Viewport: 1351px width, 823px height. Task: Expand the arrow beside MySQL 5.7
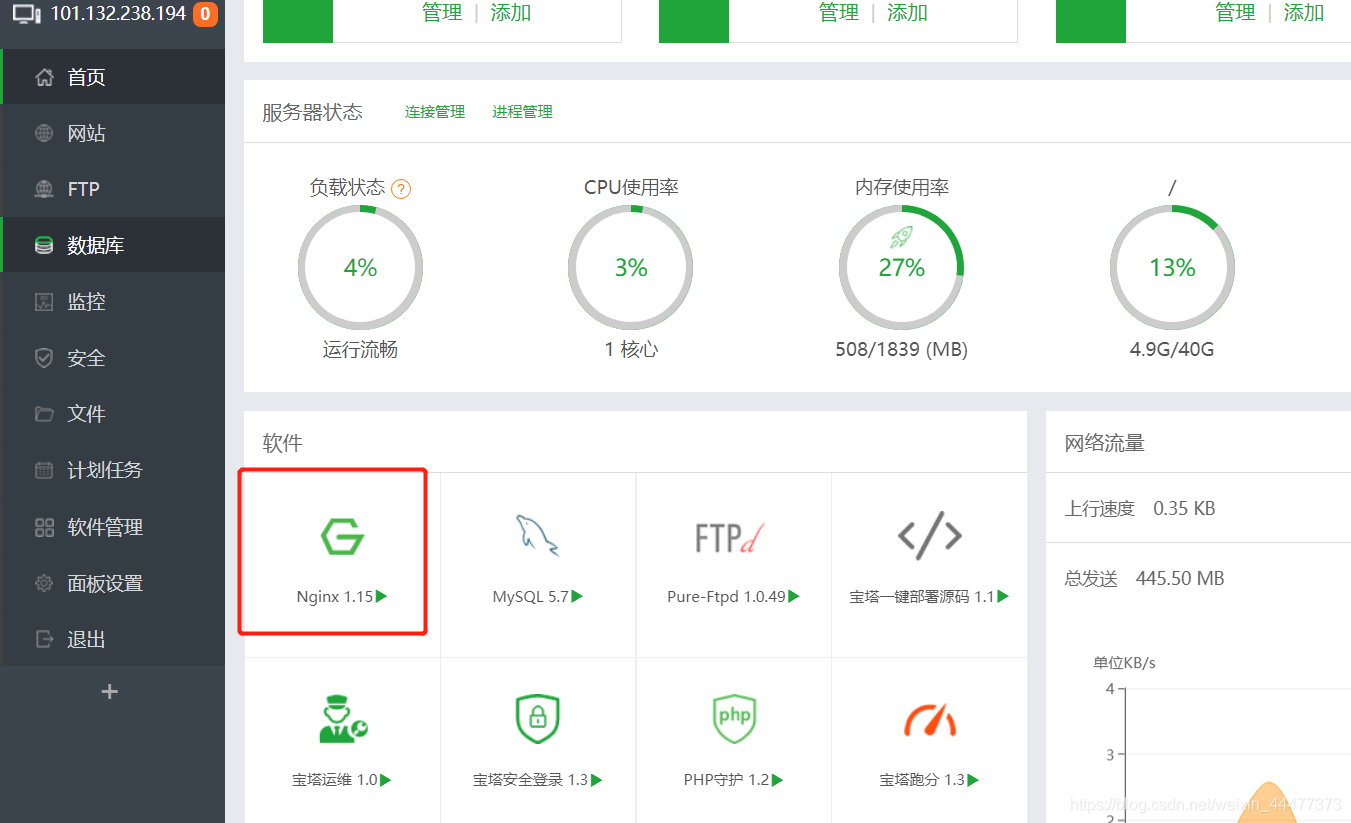point(575,596)
